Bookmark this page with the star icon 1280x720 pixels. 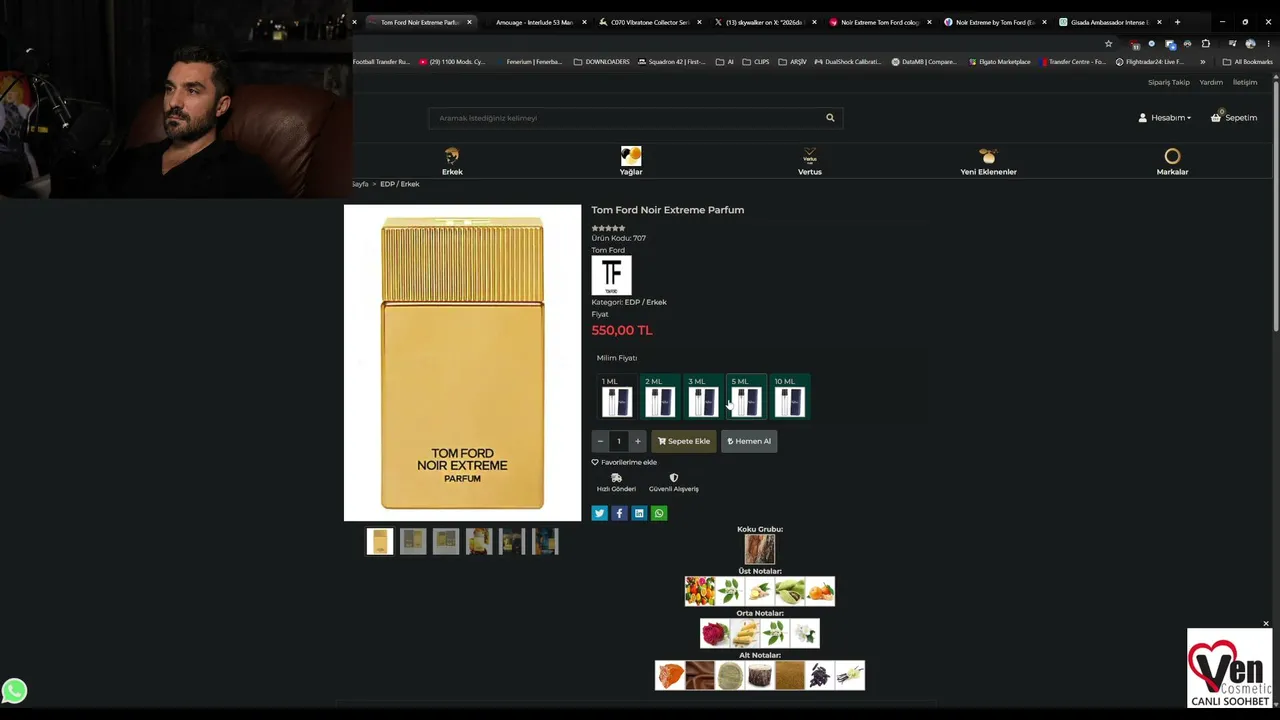[x=1108, y=44]
